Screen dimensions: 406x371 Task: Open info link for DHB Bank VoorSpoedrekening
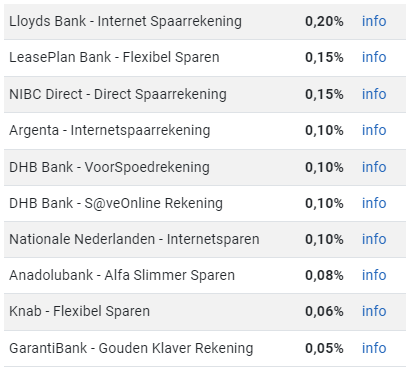point(374,167)
